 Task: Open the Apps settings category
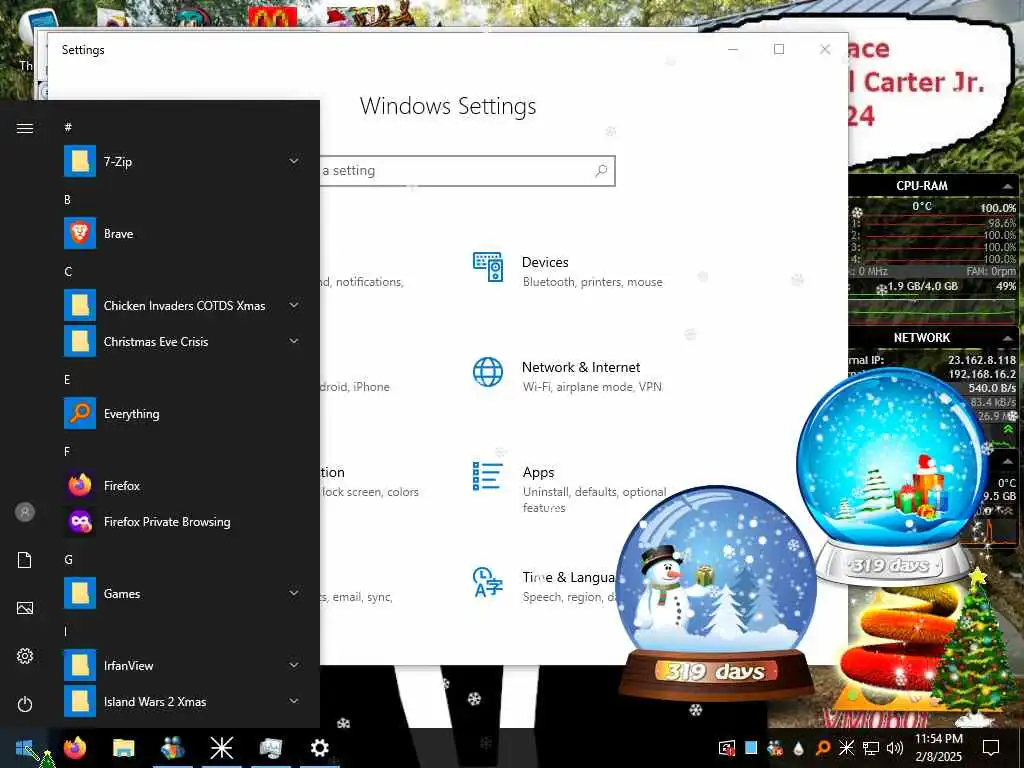568,488
